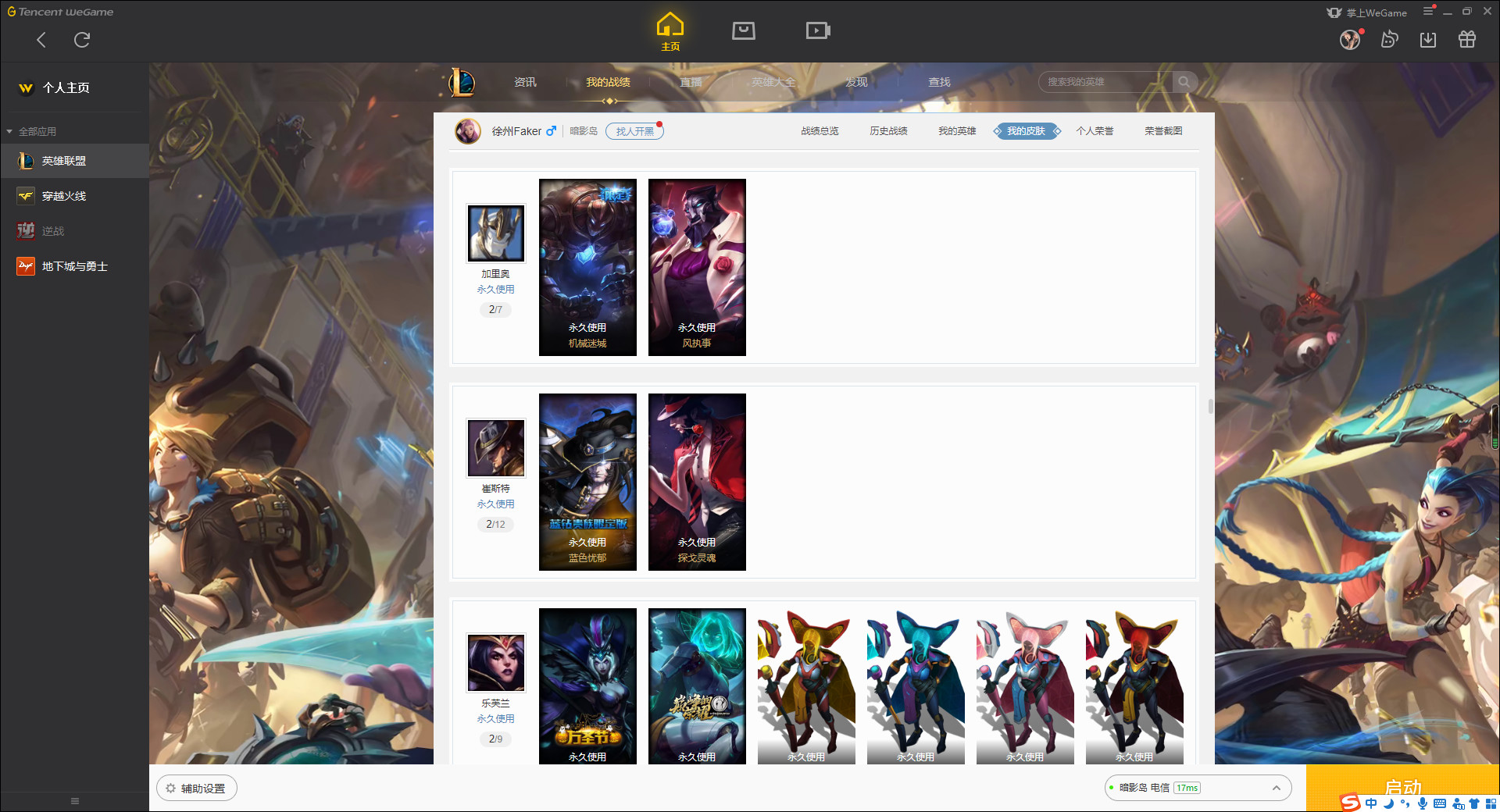Open the 探戈灵魂 skin card
The image size is (1500, 812).
[x=697, y=482]
